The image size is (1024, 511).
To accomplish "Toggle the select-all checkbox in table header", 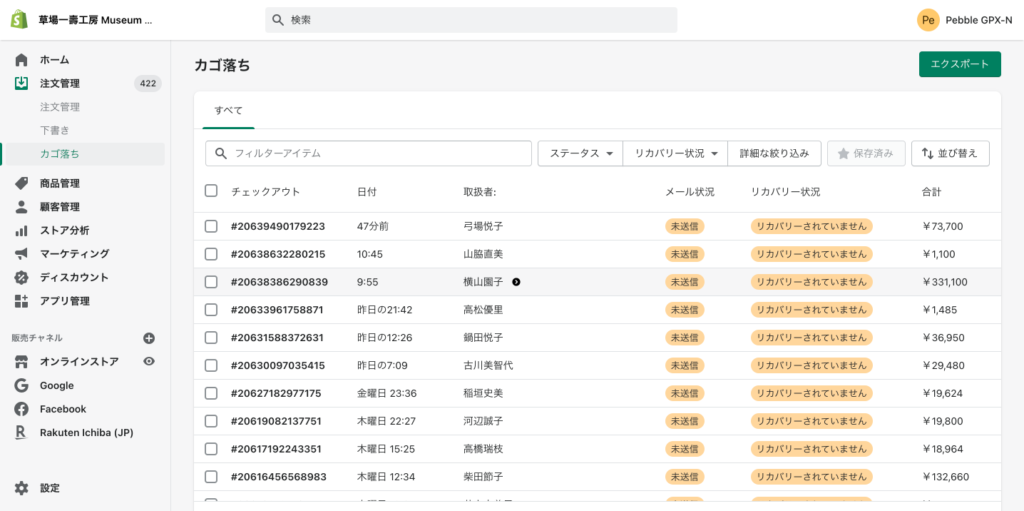I will tap(211, 191).
